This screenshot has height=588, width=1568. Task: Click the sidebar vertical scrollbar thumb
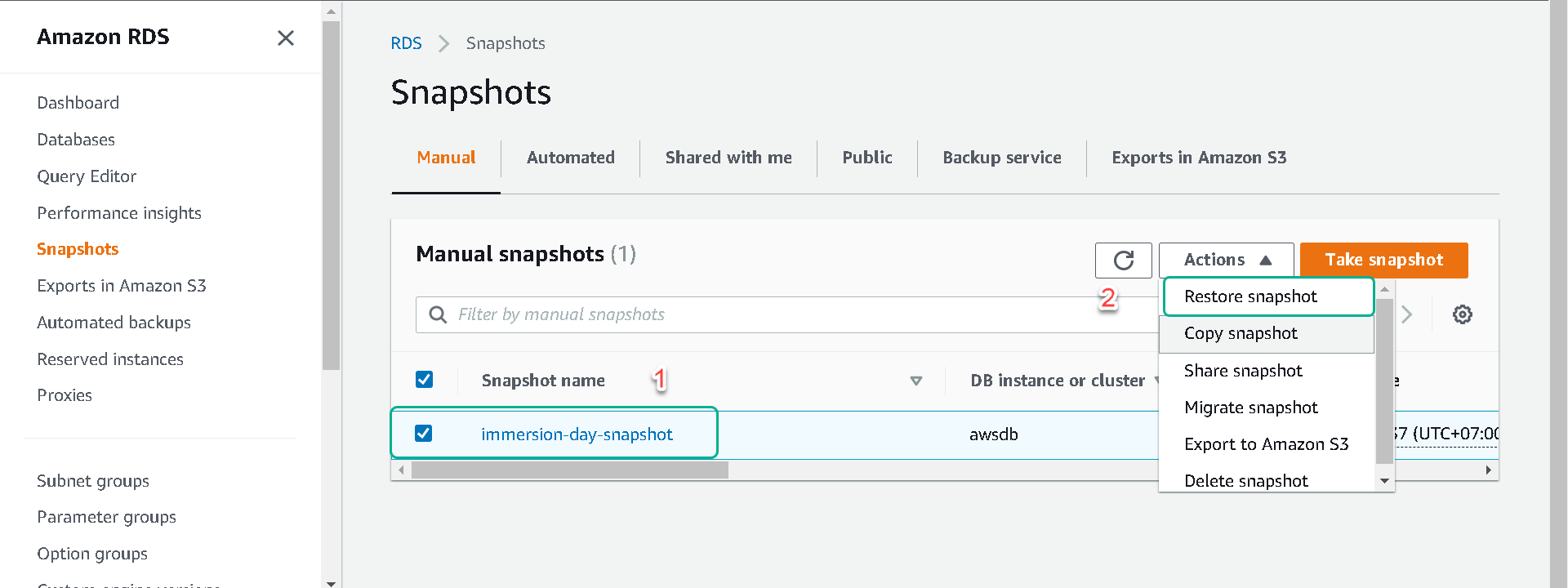(x=331, y=196)
